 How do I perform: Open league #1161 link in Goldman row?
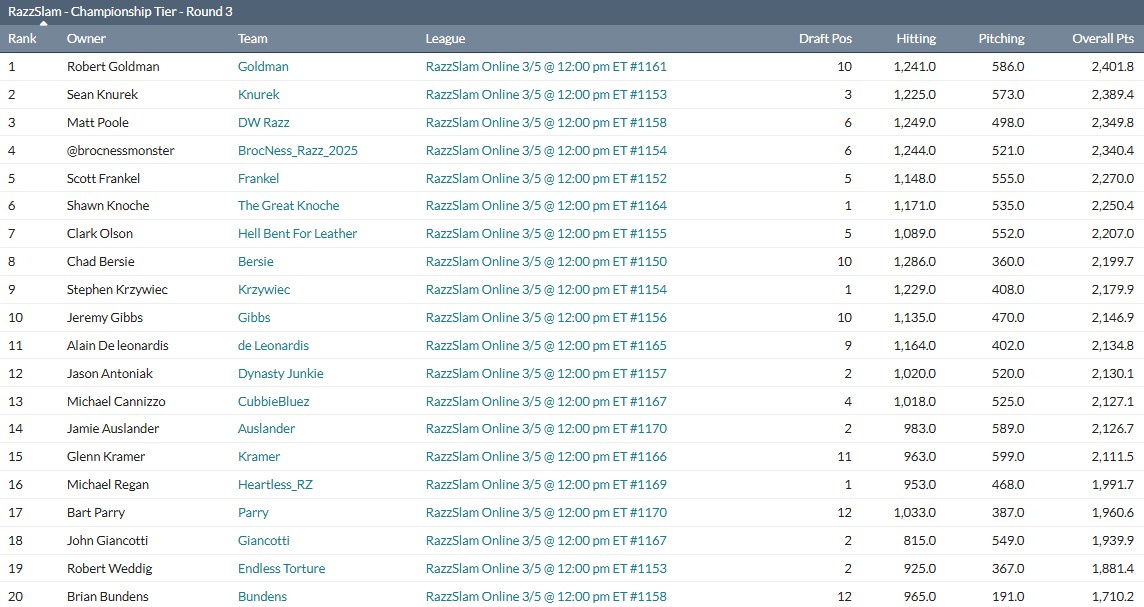tap(546, 66)
